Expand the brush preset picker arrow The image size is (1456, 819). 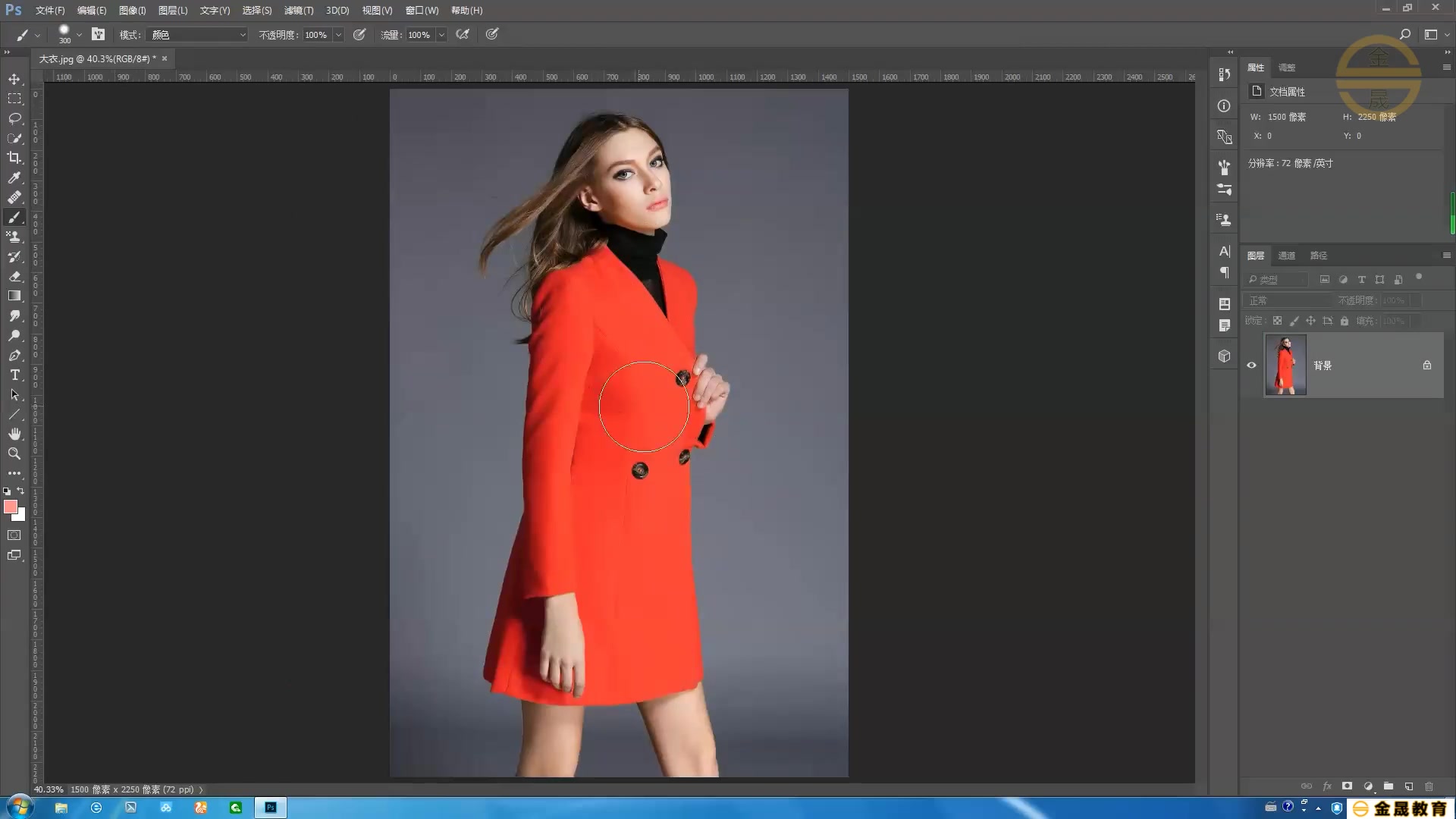tap(79, 35)
